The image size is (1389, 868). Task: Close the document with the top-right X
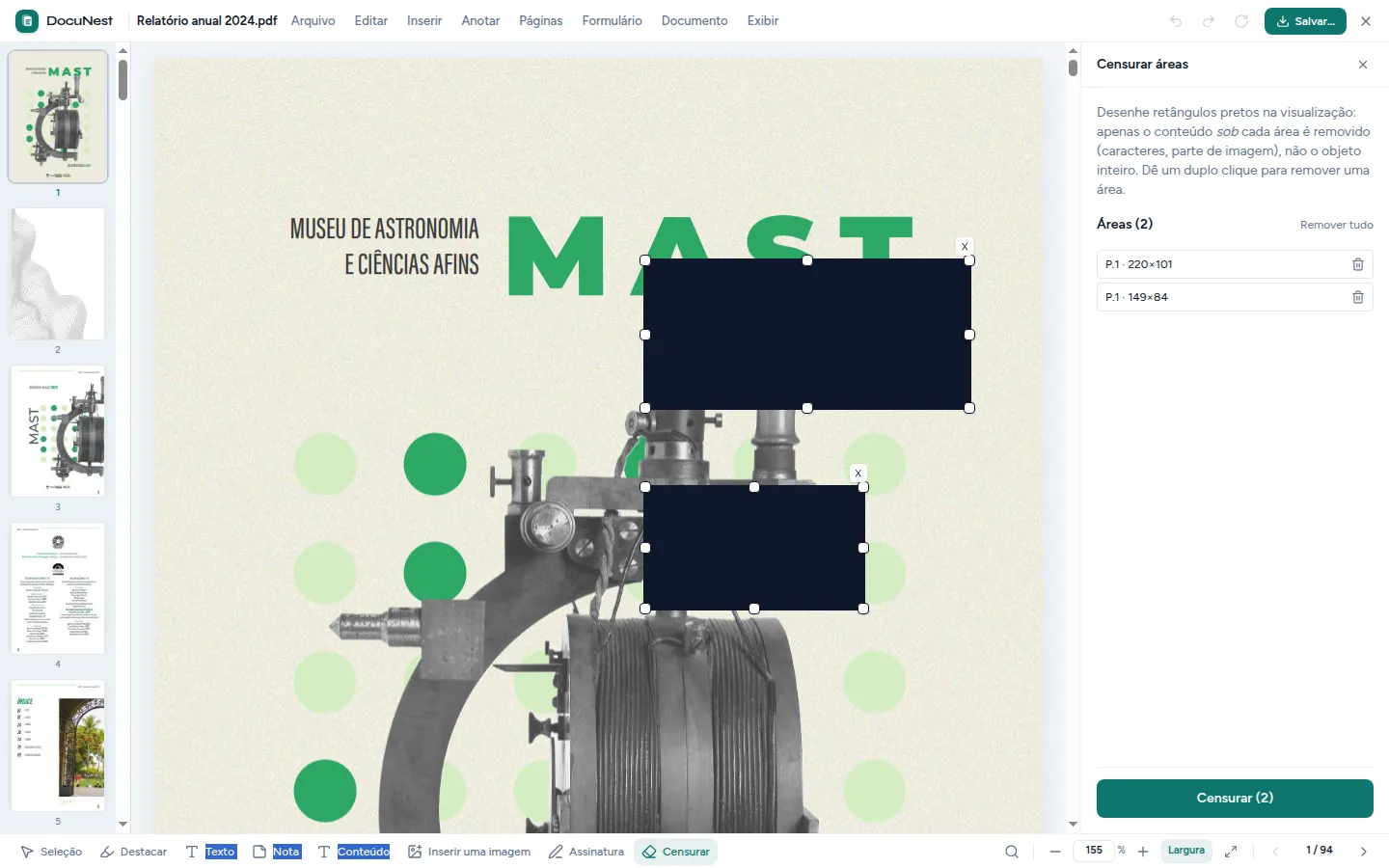[x=1366, y=21]
